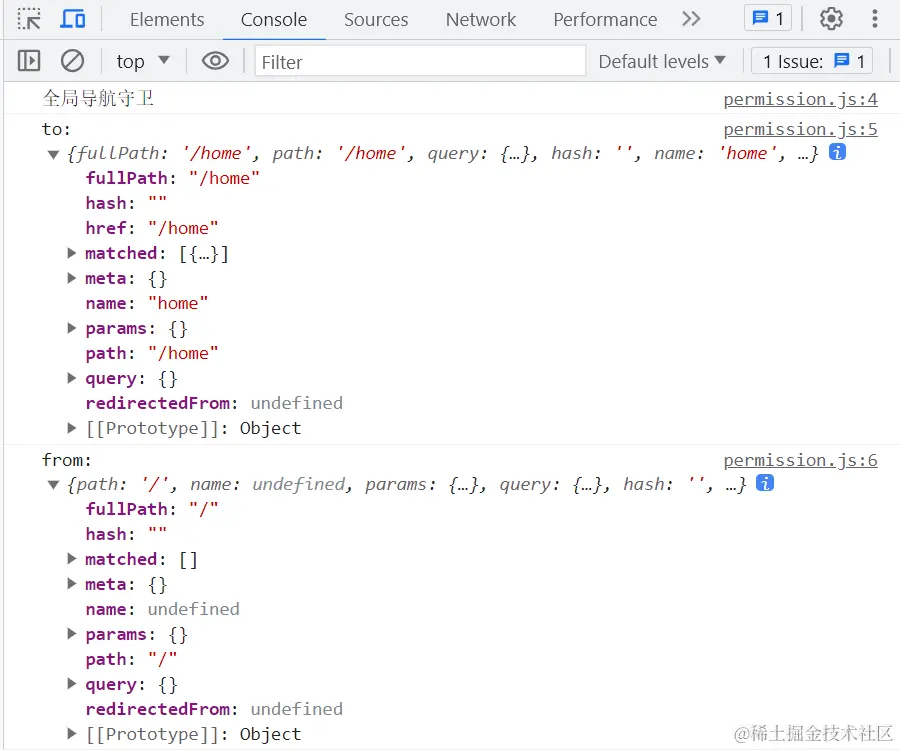This screenshot has width=900, height=750.
Task: Open the messages badge showing 1
Action: tap(768, 18)
